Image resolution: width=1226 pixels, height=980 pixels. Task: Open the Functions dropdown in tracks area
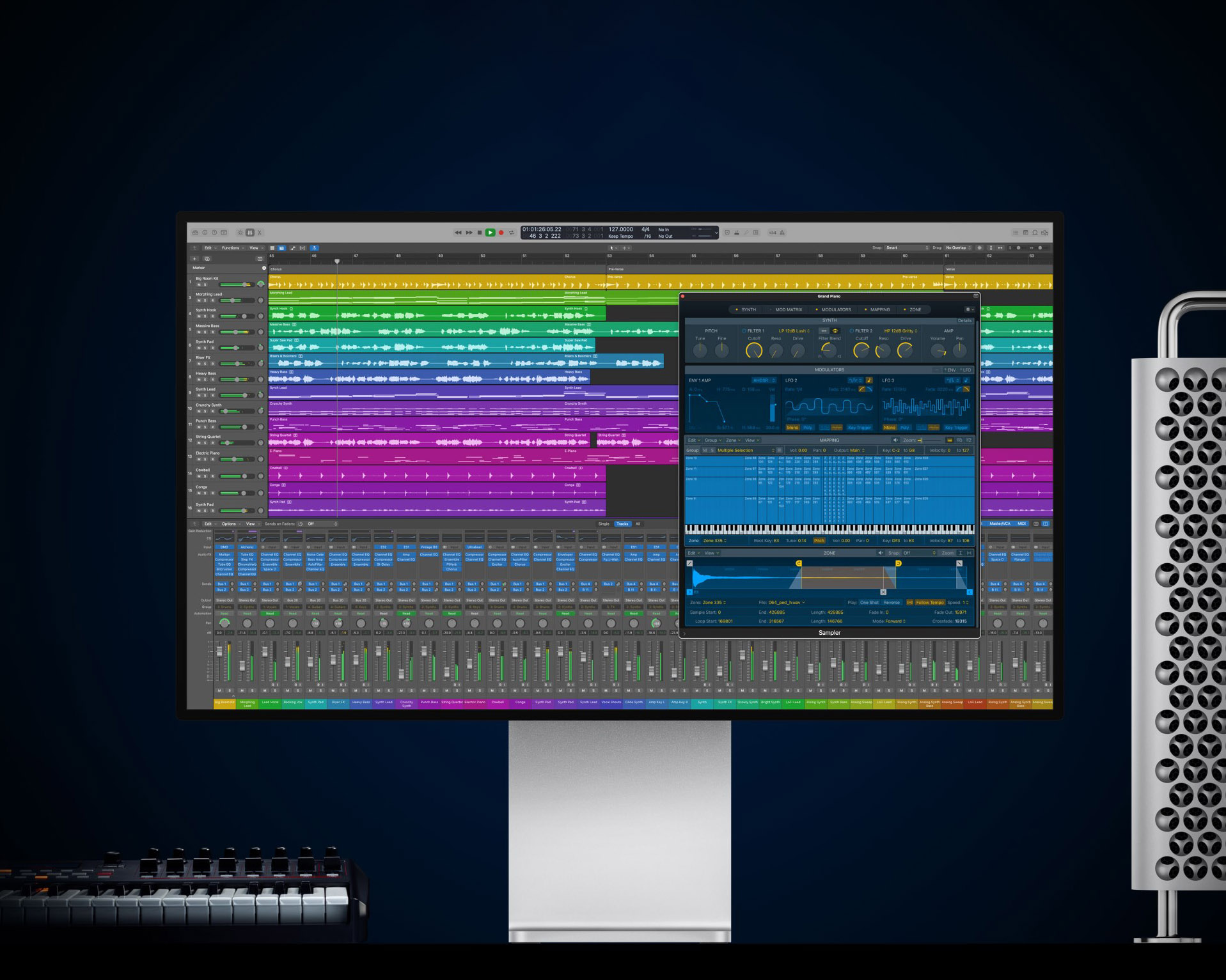point(232,248)
